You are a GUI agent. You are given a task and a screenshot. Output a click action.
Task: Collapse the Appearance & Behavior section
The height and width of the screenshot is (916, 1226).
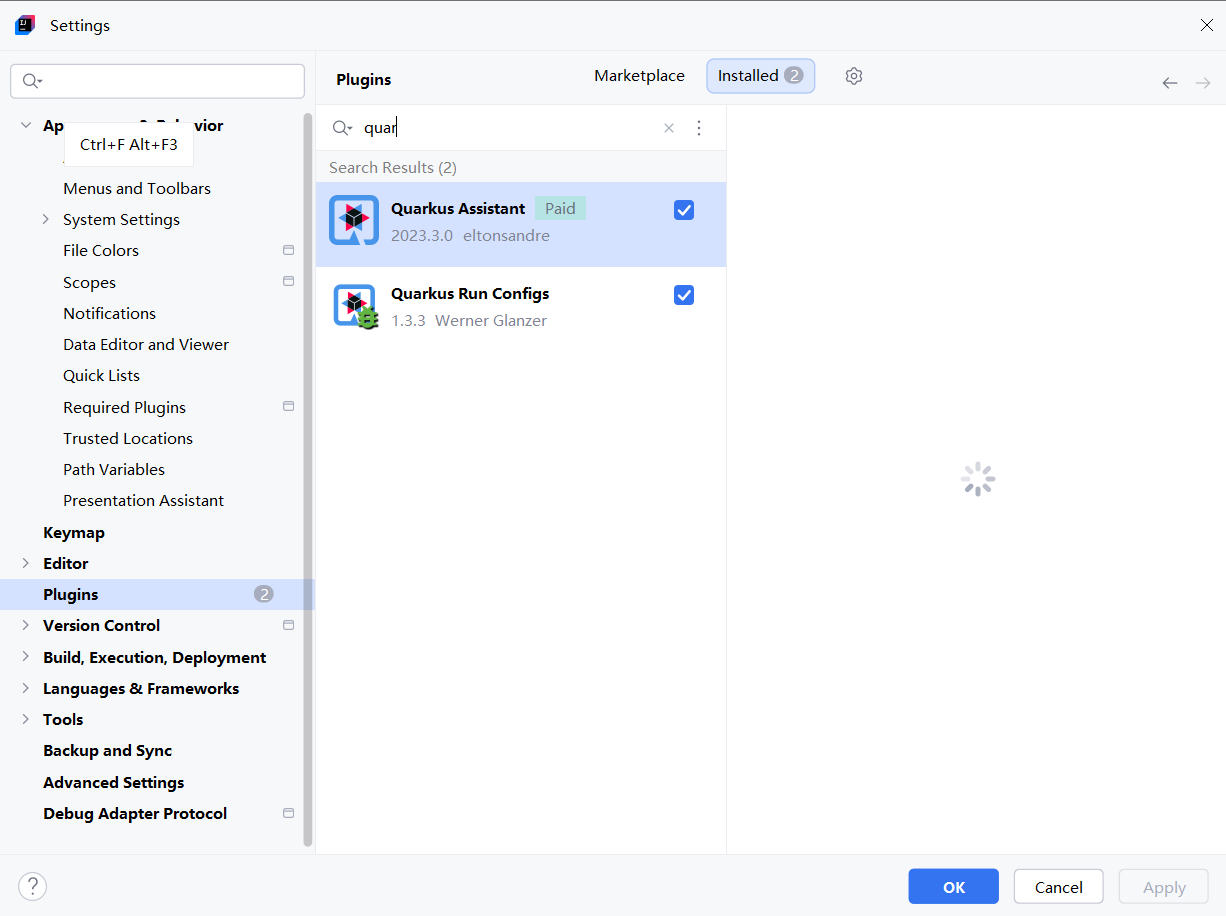(x=26, y=125)
